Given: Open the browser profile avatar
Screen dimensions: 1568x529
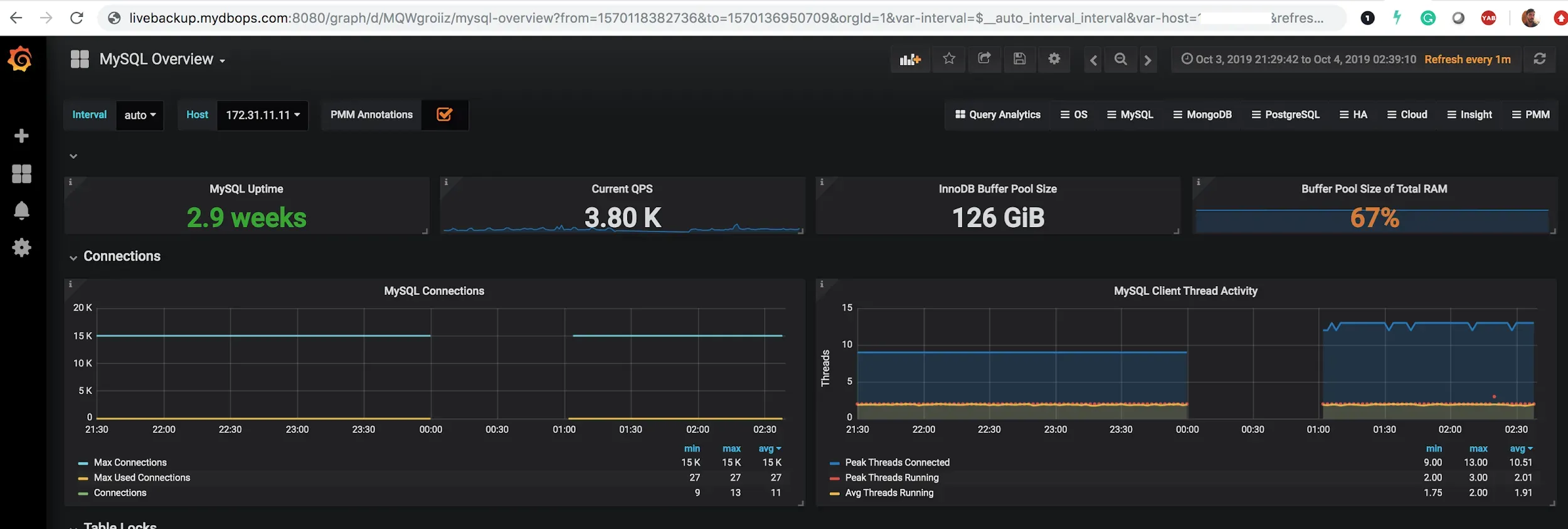Looking at the screenshot, I should point(1530,18).
